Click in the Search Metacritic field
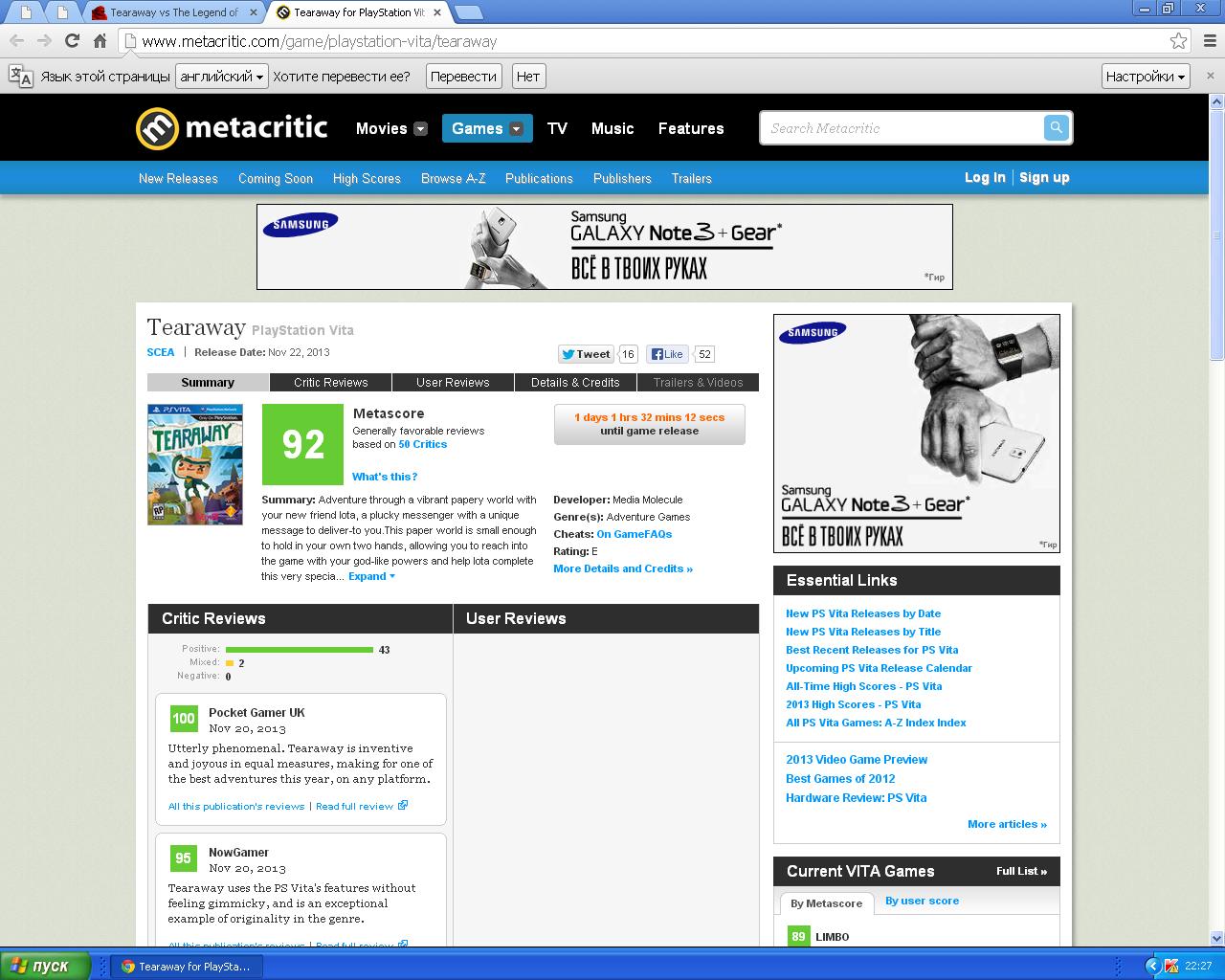 (900, 128)
